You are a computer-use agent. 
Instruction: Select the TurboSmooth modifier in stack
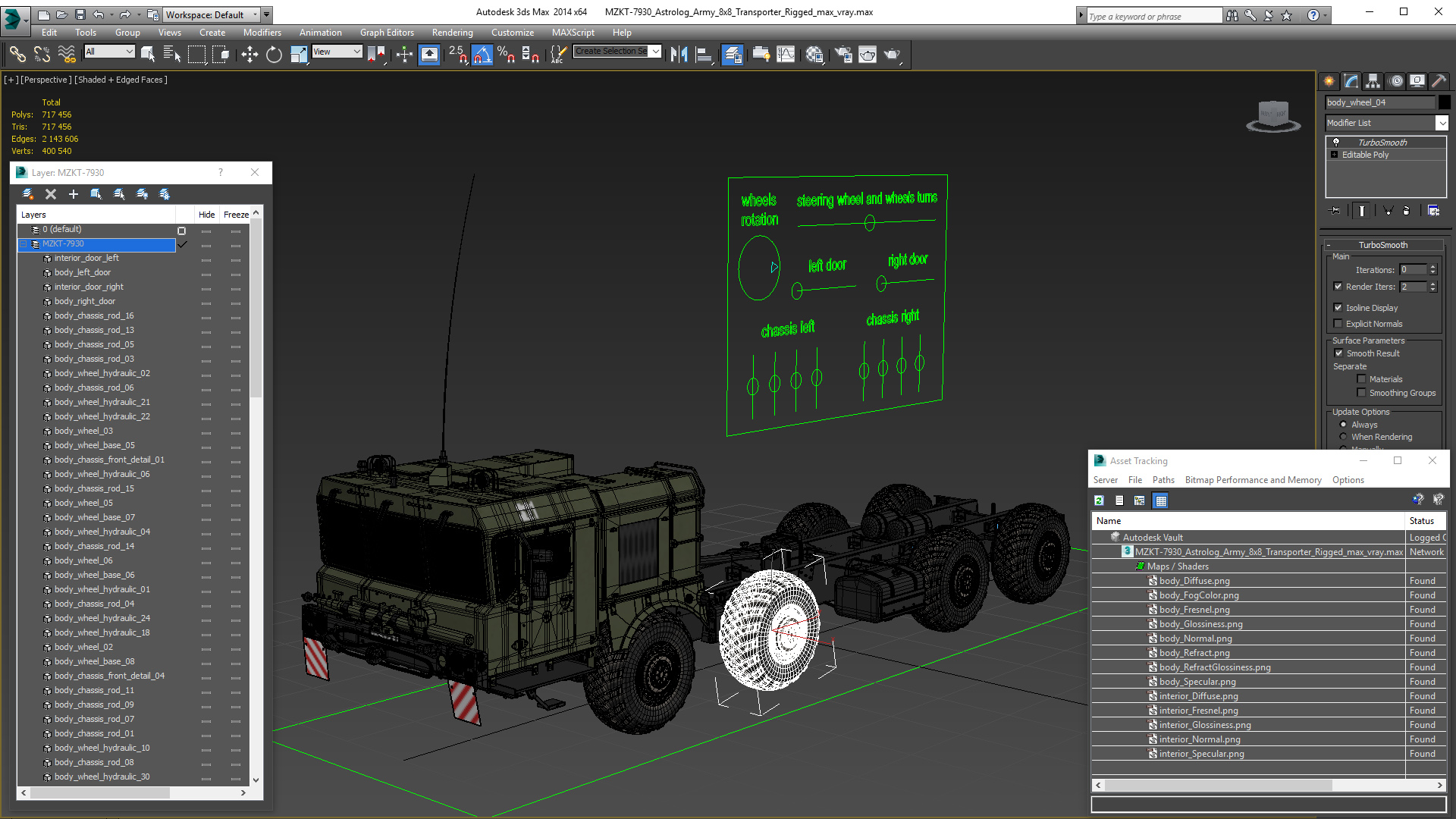pyautogui.click(x=1382, y=143)
